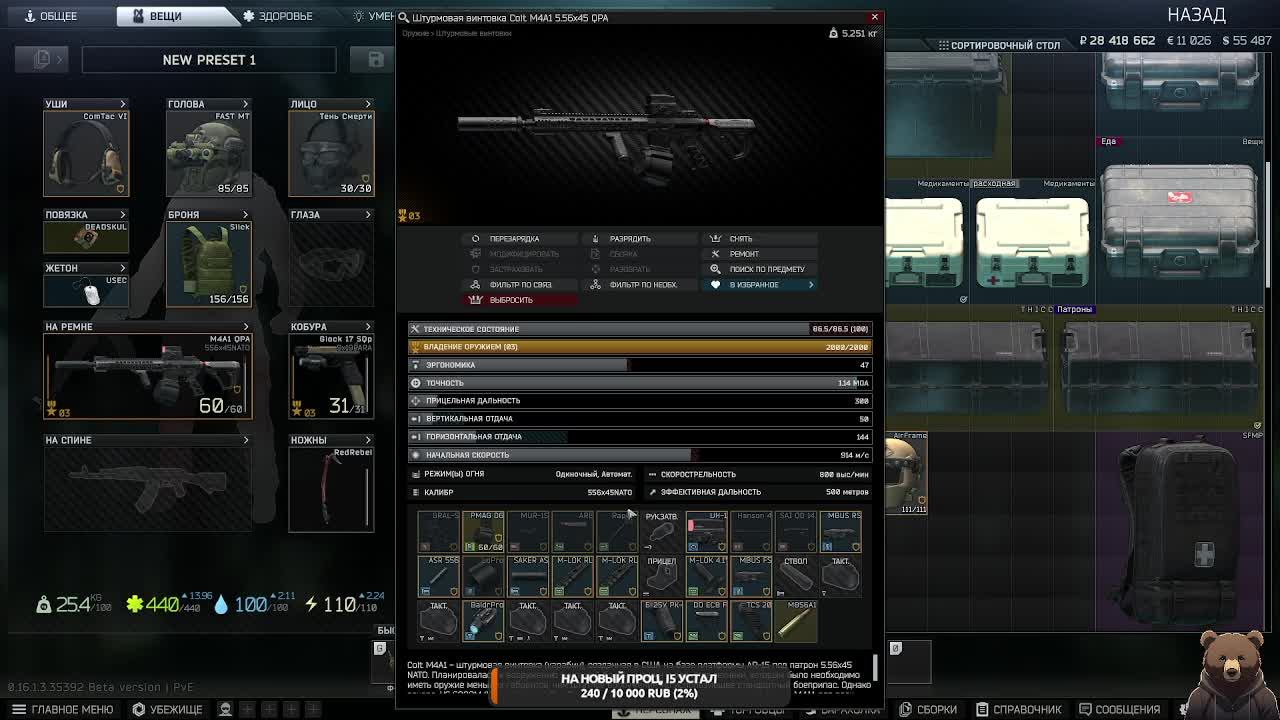Image resolution: width=1280 pixels, height=720 pixels.
Task: Click the description panel scrollbar
Action: click(x=876, y=667)
